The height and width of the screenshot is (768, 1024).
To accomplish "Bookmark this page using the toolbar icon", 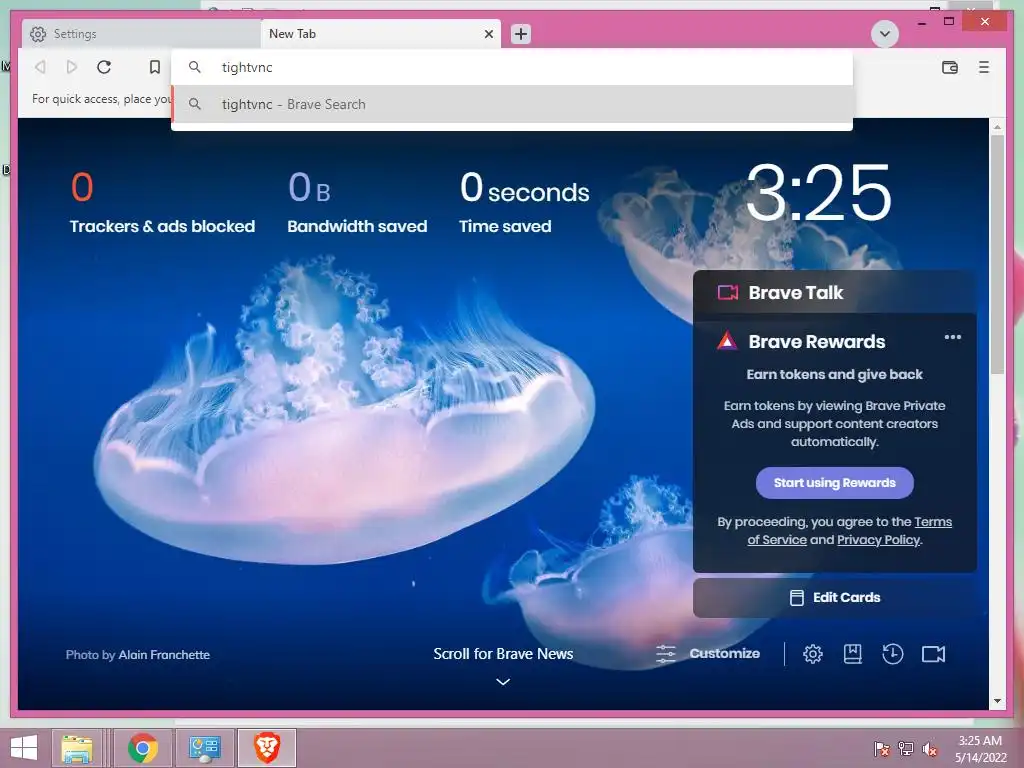I will [x=155, y=67].
